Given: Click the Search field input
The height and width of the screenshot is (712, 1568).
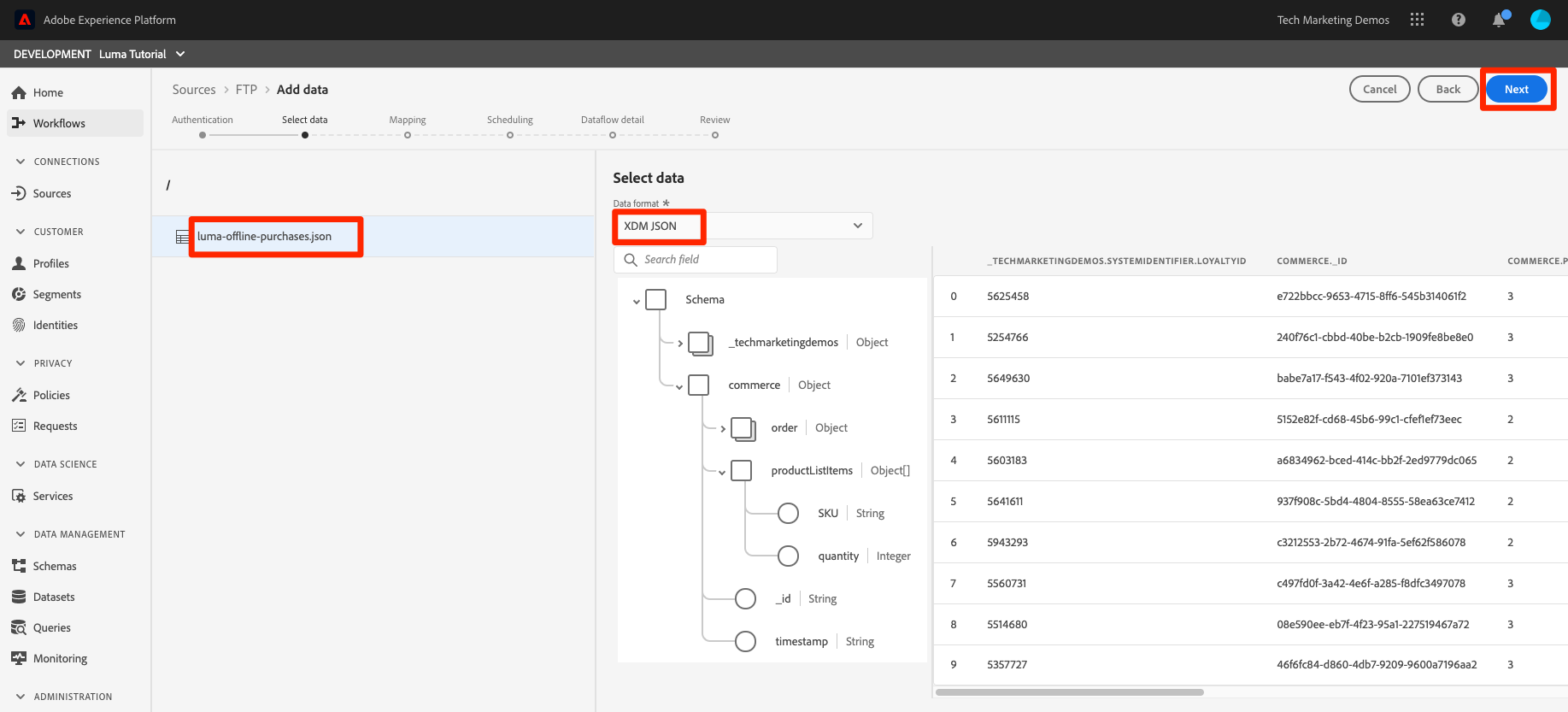Looking at the screenshot, I should click(x=696, y=260).
